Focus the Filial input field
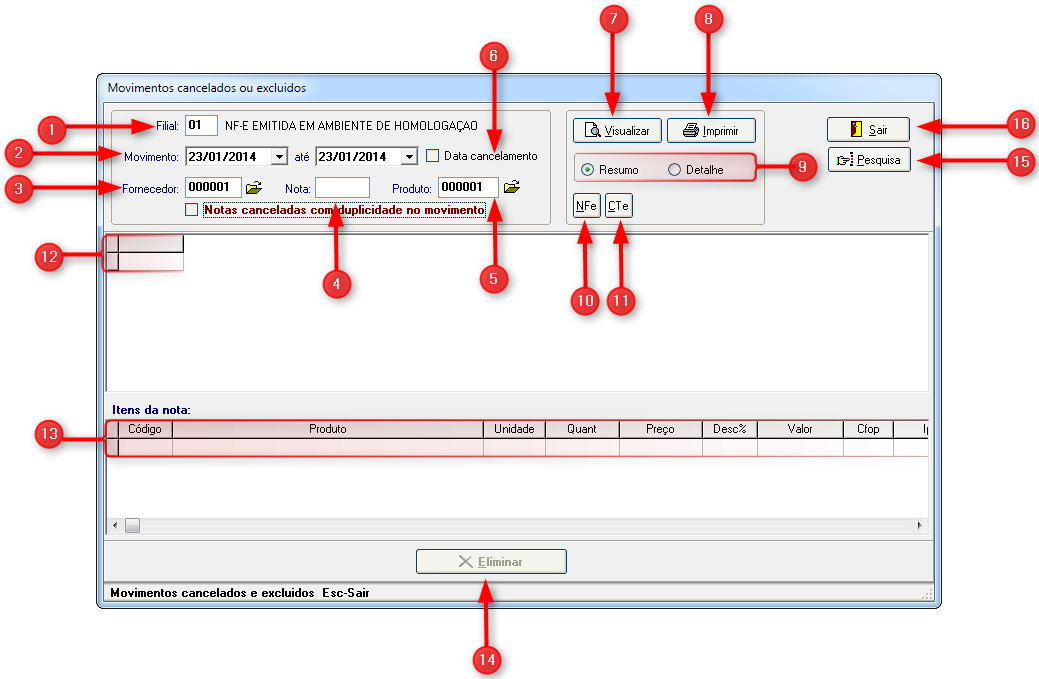 tap(201, 125)
